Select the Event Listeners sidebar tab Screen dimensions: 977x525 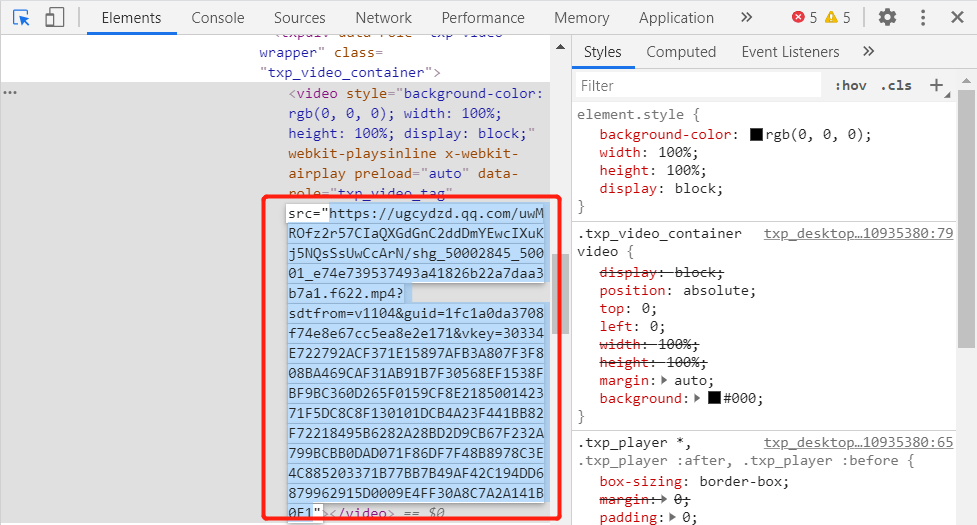tap(790, 52)
